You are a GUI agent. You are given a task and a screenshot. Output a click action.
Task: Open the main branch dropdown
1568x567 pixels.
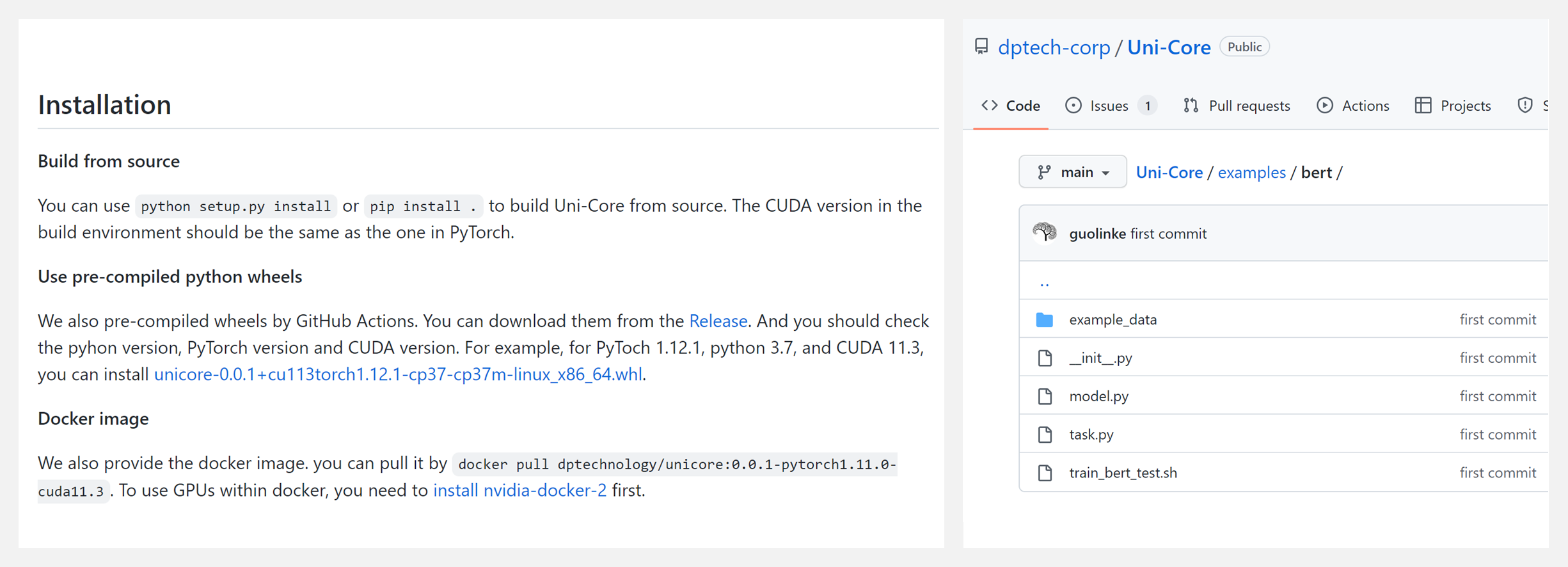click(x=1073, y=172)
